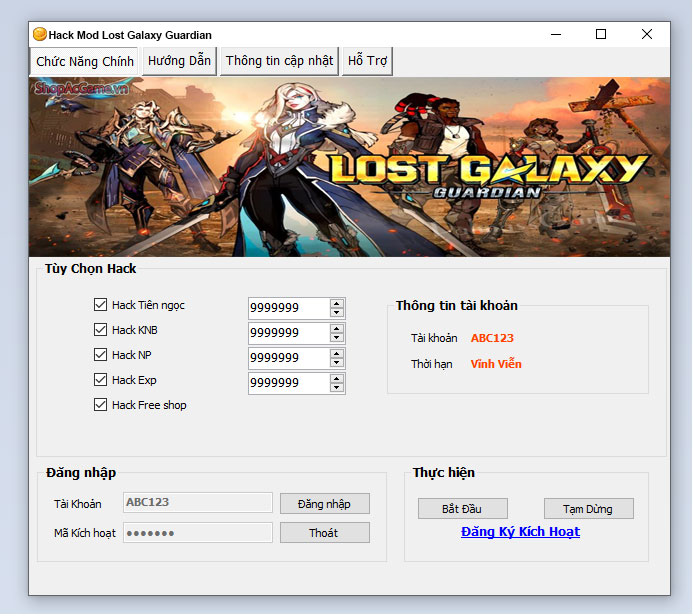
Task: Click the Đăng nhập button
Action: pos(325,504)
